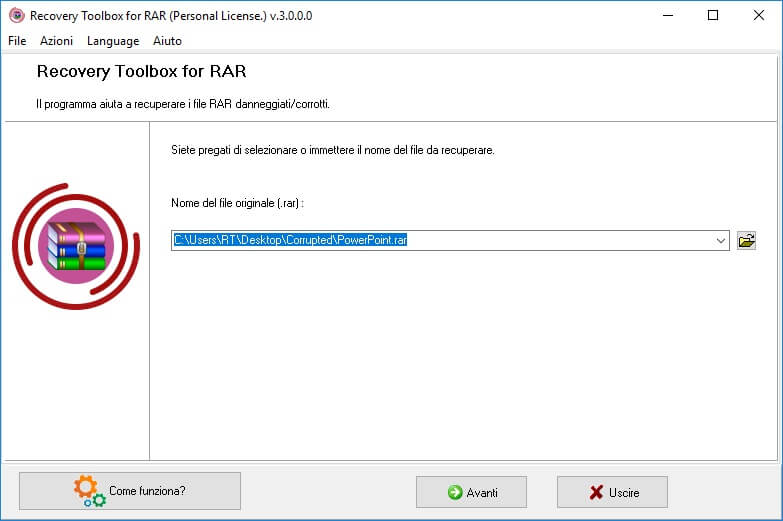Expand the RAR file path dropdown arrow

721,240
